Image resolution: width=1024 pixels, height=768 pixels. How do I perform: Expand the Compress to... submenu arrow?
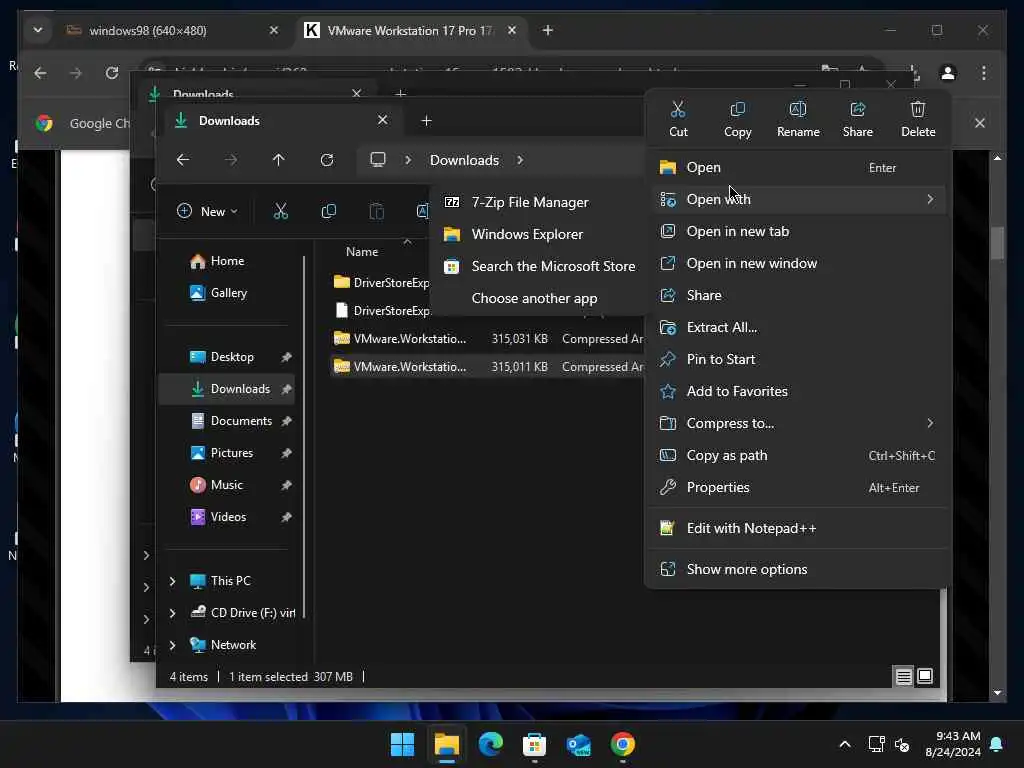(x=930, y=423)
